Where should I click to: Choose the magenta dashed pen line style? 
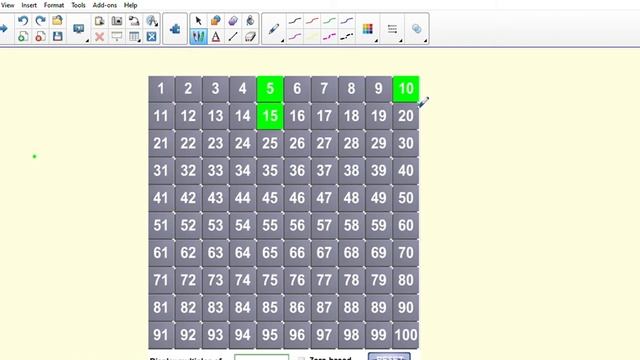(x=329, y=37)
